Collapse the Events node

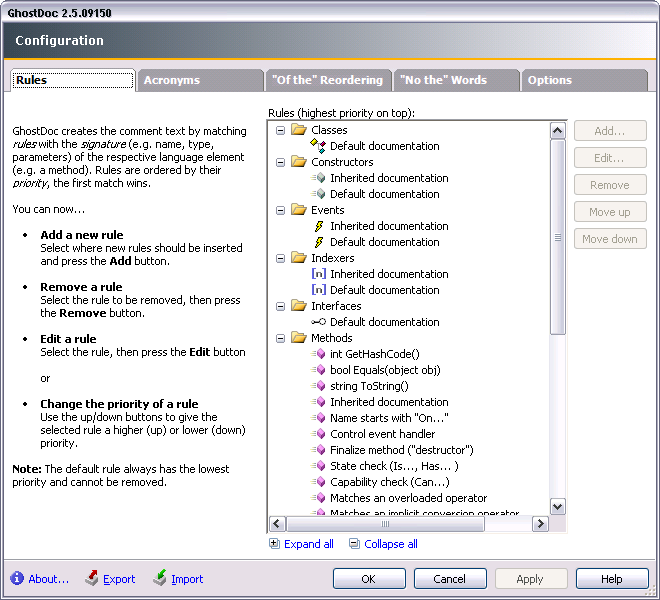coord(280,210)
